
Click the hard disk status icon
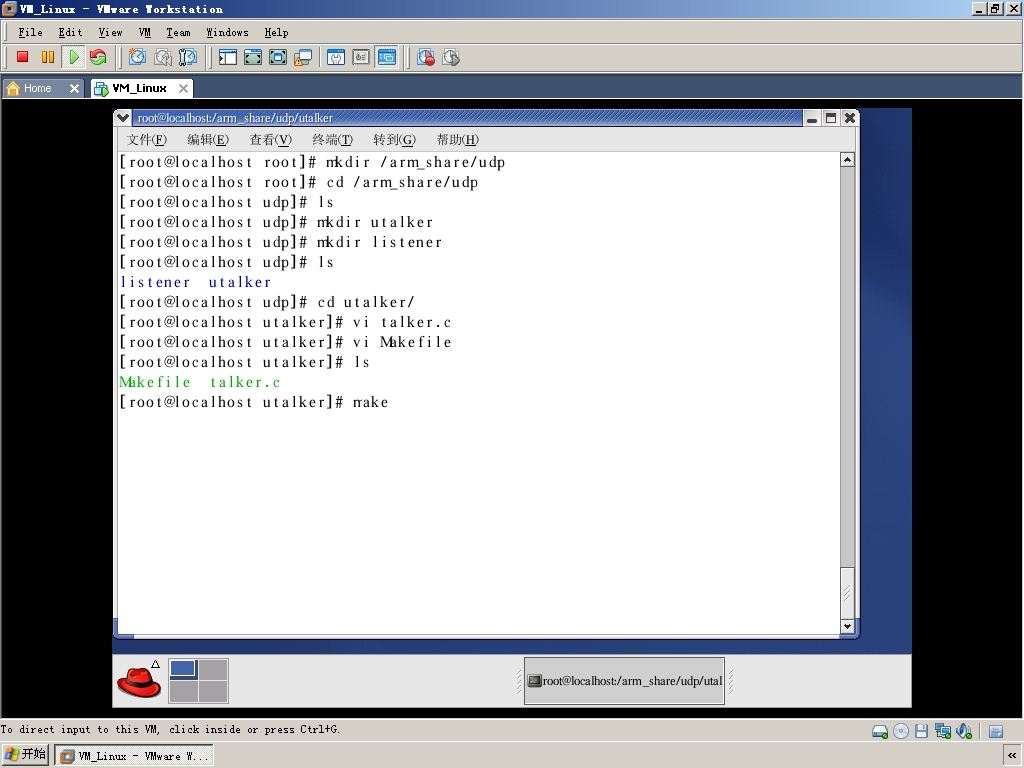coord(880,731)
